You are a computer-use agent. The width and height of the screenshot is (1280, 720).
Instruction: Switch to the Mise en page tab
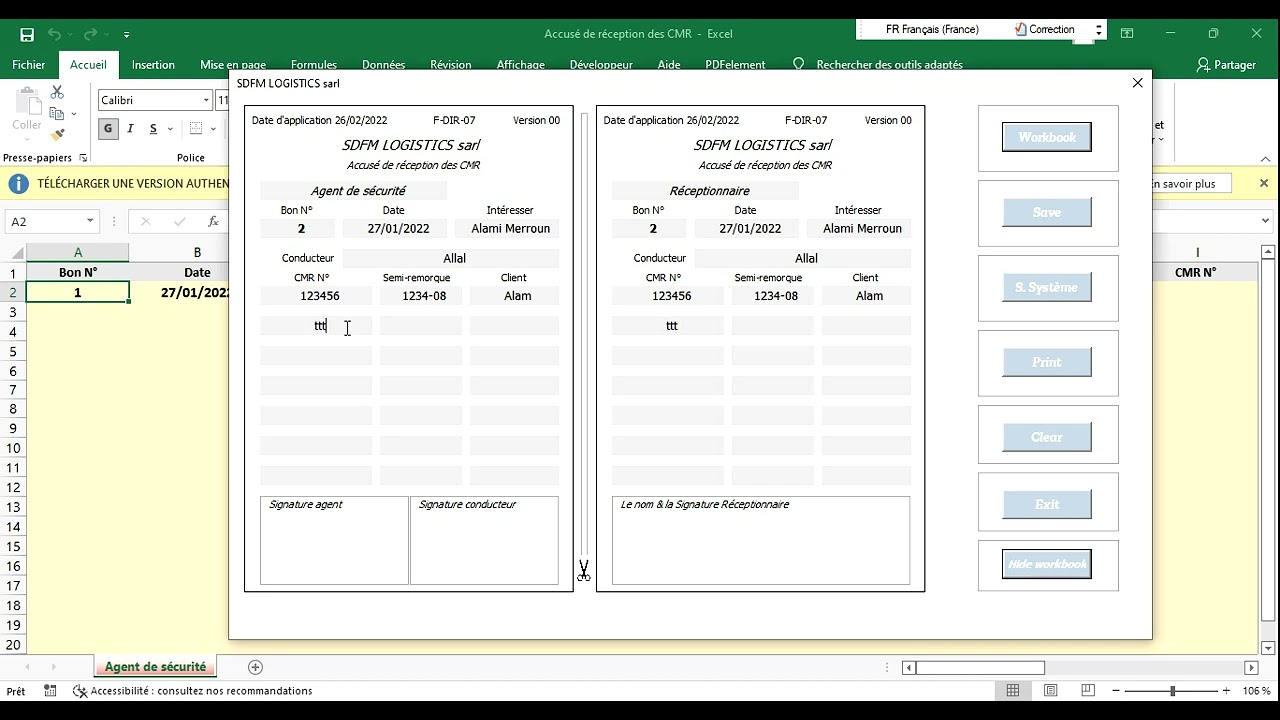click(233, 65)
